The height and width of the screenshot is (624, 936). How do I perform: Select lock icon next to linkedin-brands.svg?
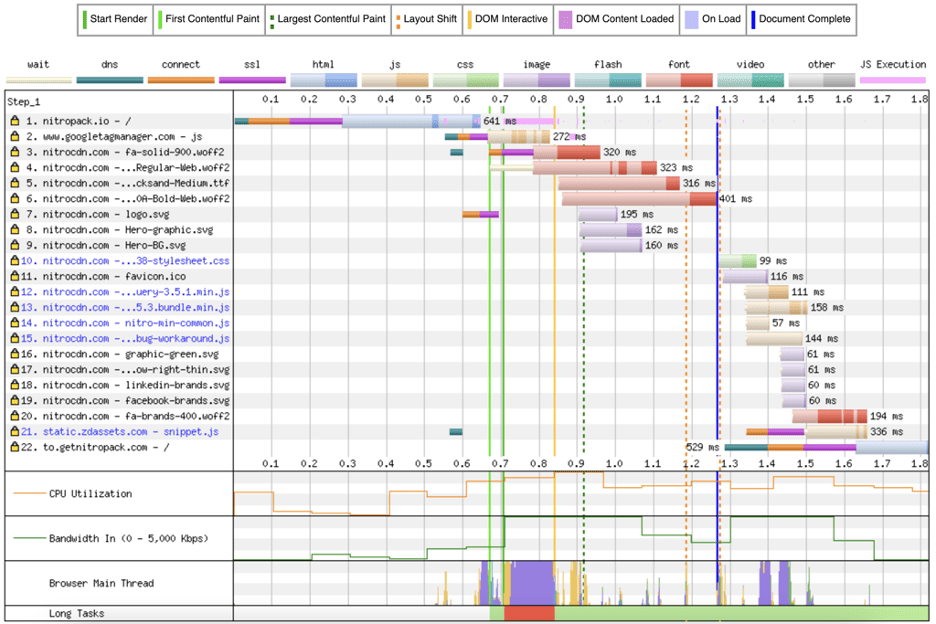pyautogui.click(x=15, y=385)
